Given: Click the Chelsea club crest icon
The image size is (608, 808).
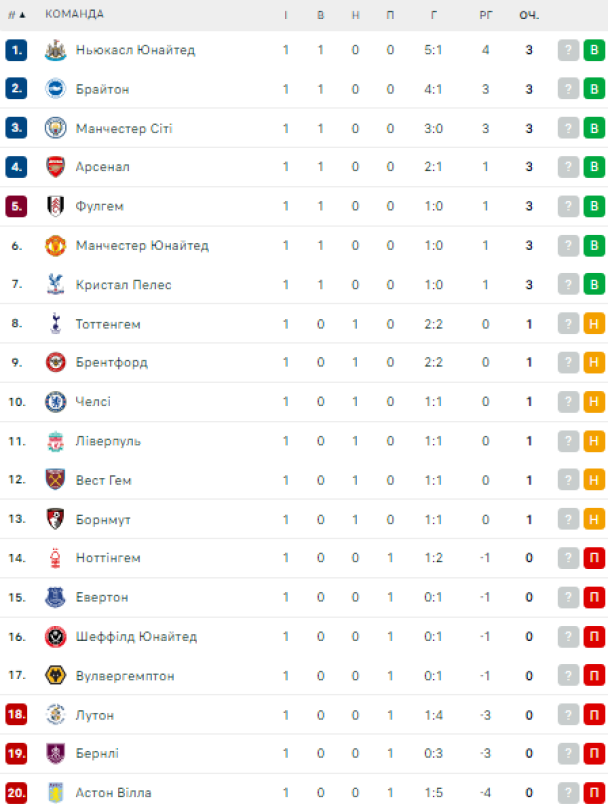Looking at the screenshot, I should coord(55,401).
